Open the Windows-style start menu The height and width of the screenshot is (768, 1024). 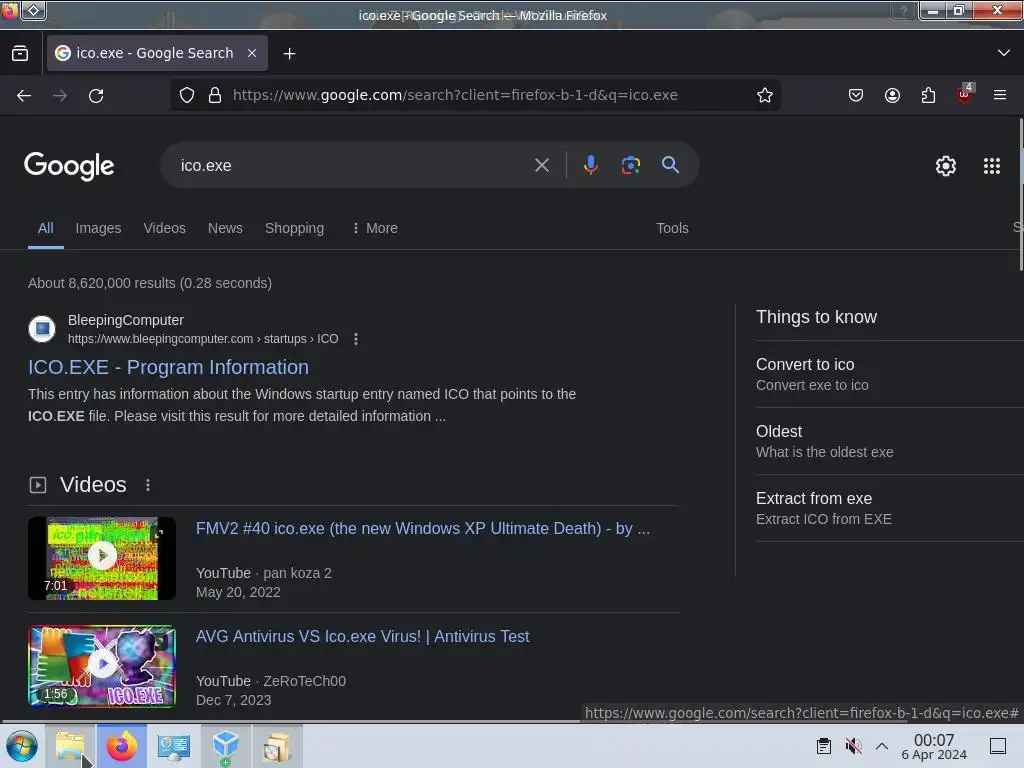(22, 746)
